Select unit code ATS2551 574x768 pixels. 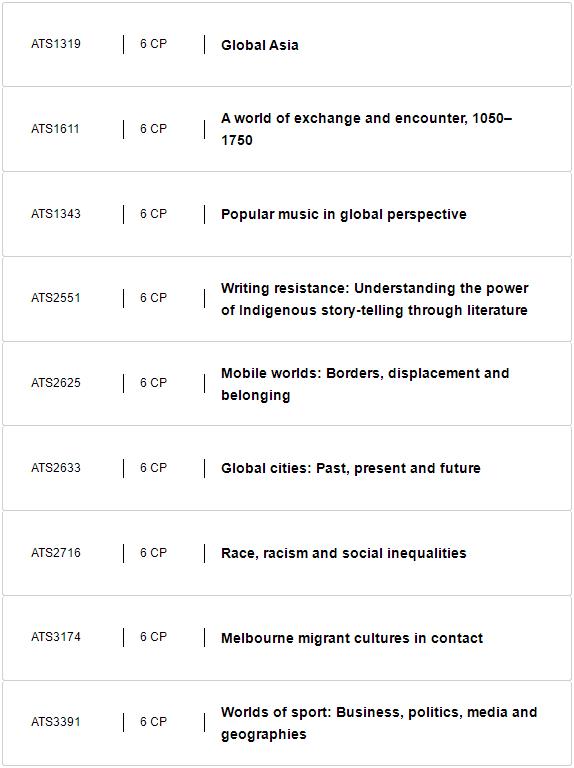(x=56, y=297)
